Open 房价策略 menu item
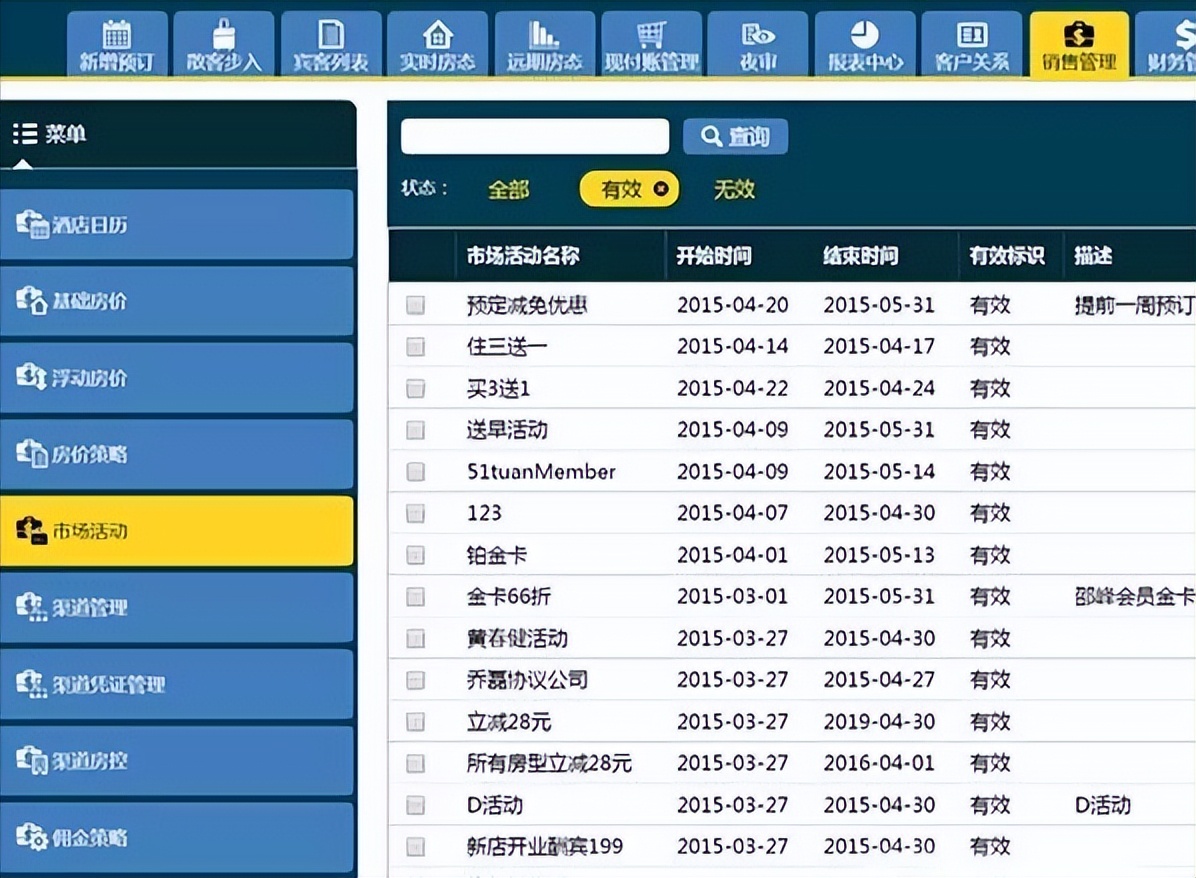 (177, 454)
